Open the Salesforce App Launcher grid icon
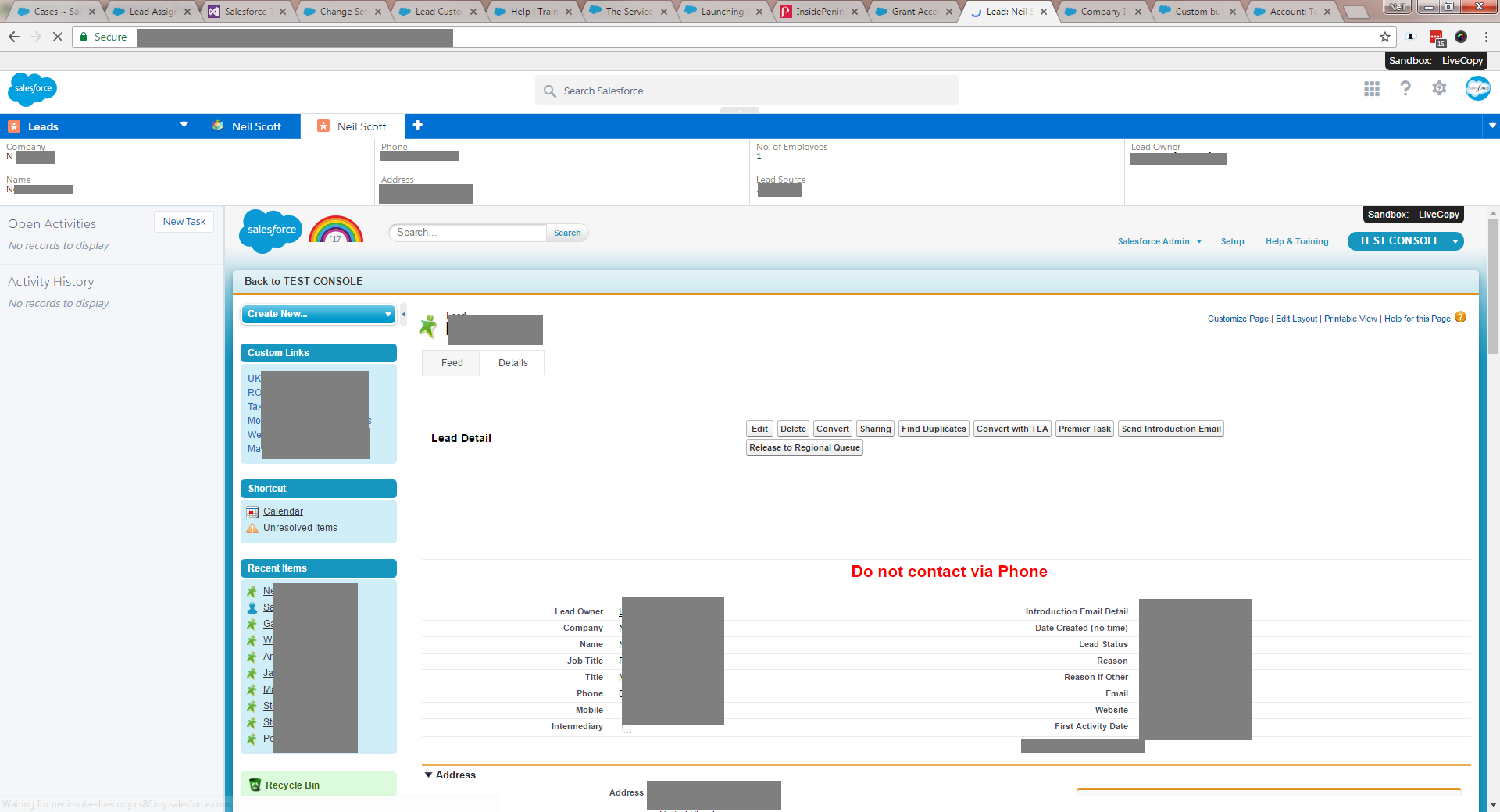Screen dimensions: 1500x812 pos(1372,89)
